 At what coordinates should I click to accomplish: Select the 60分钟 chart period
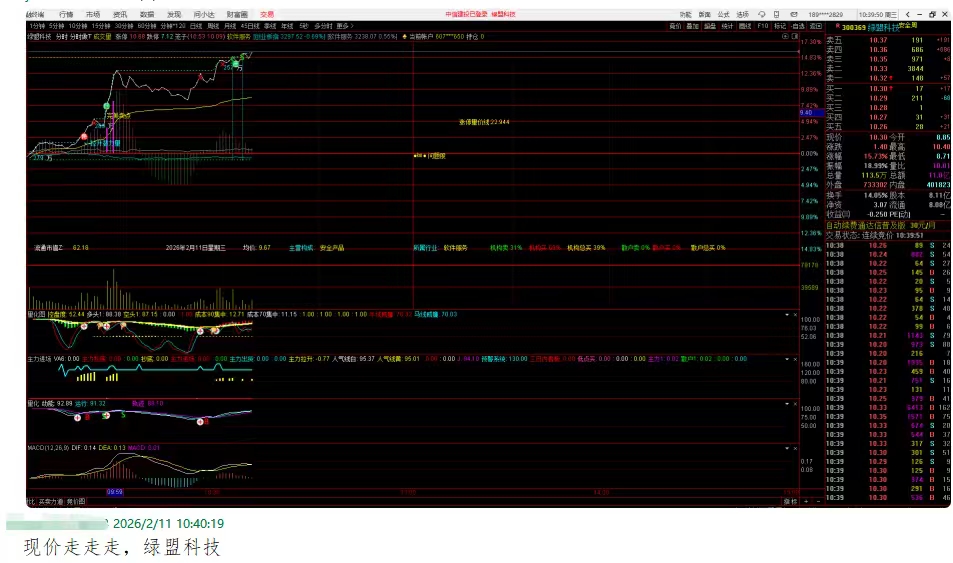click(147, 26)
